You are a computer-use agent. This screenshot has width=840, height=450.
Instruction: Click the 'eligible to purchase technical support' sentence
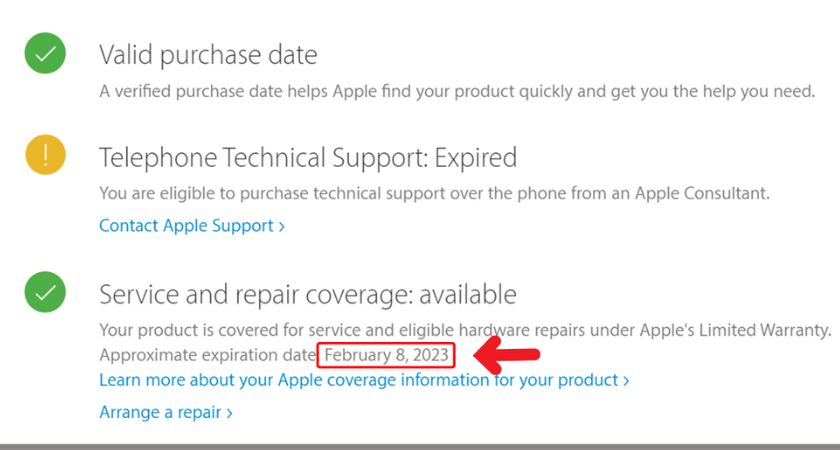(432, 192)
